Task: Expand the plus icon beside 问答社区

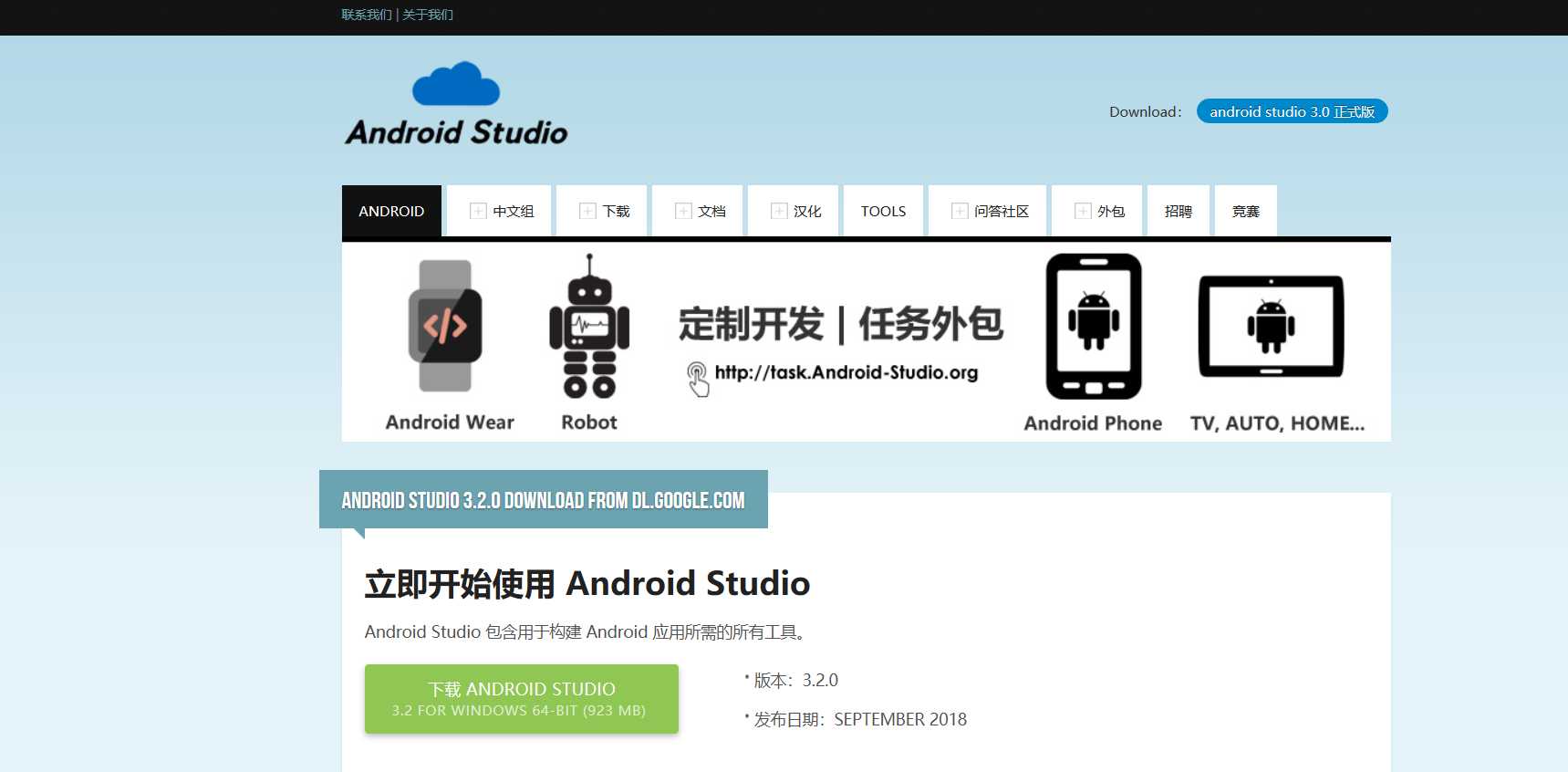Action: [x=960, y=211]
